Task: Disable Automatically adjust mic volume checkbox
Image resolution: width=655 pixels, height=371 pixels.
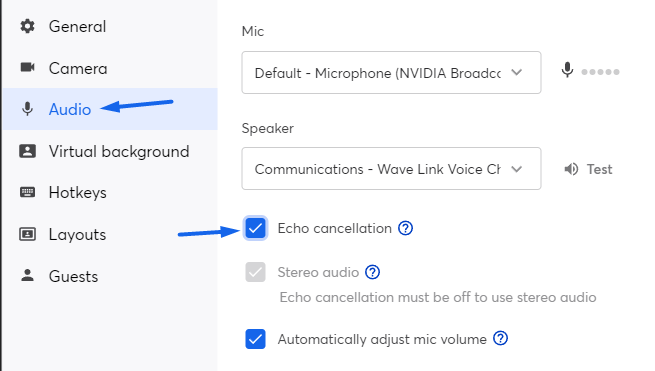Action: pos(255,339)
